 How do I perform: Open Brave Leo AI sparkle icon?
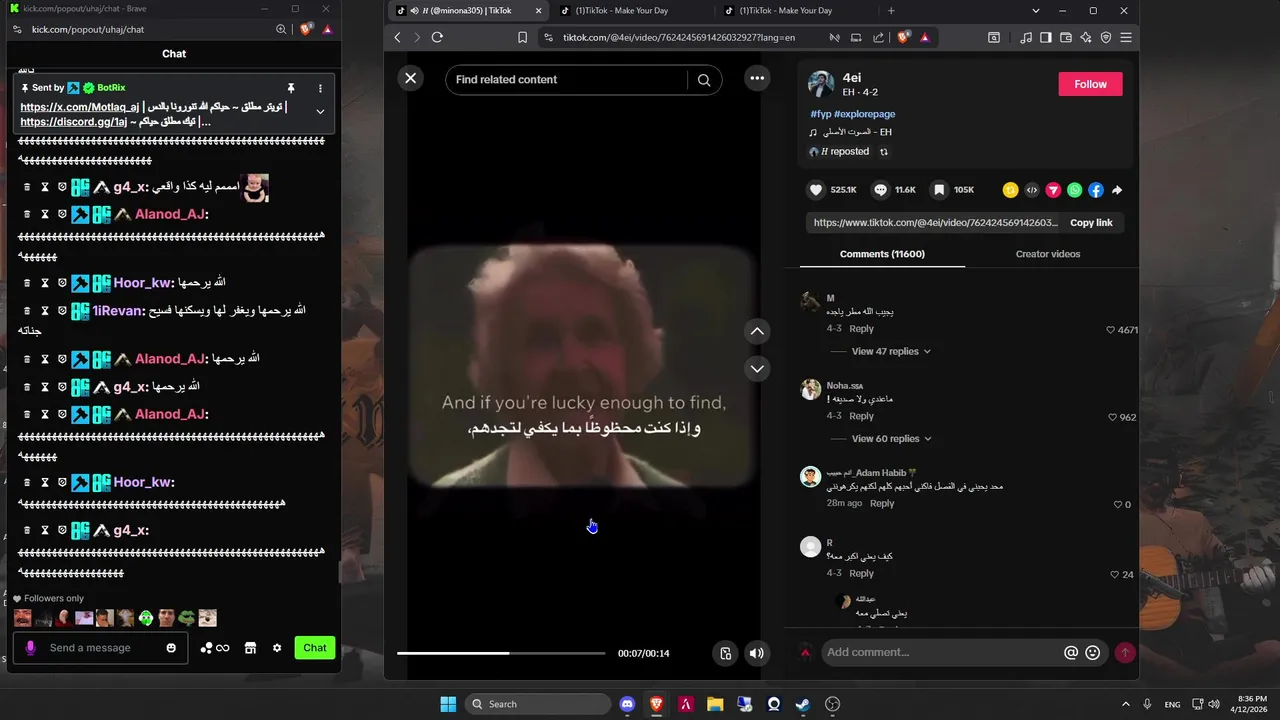pos(1086,37)
